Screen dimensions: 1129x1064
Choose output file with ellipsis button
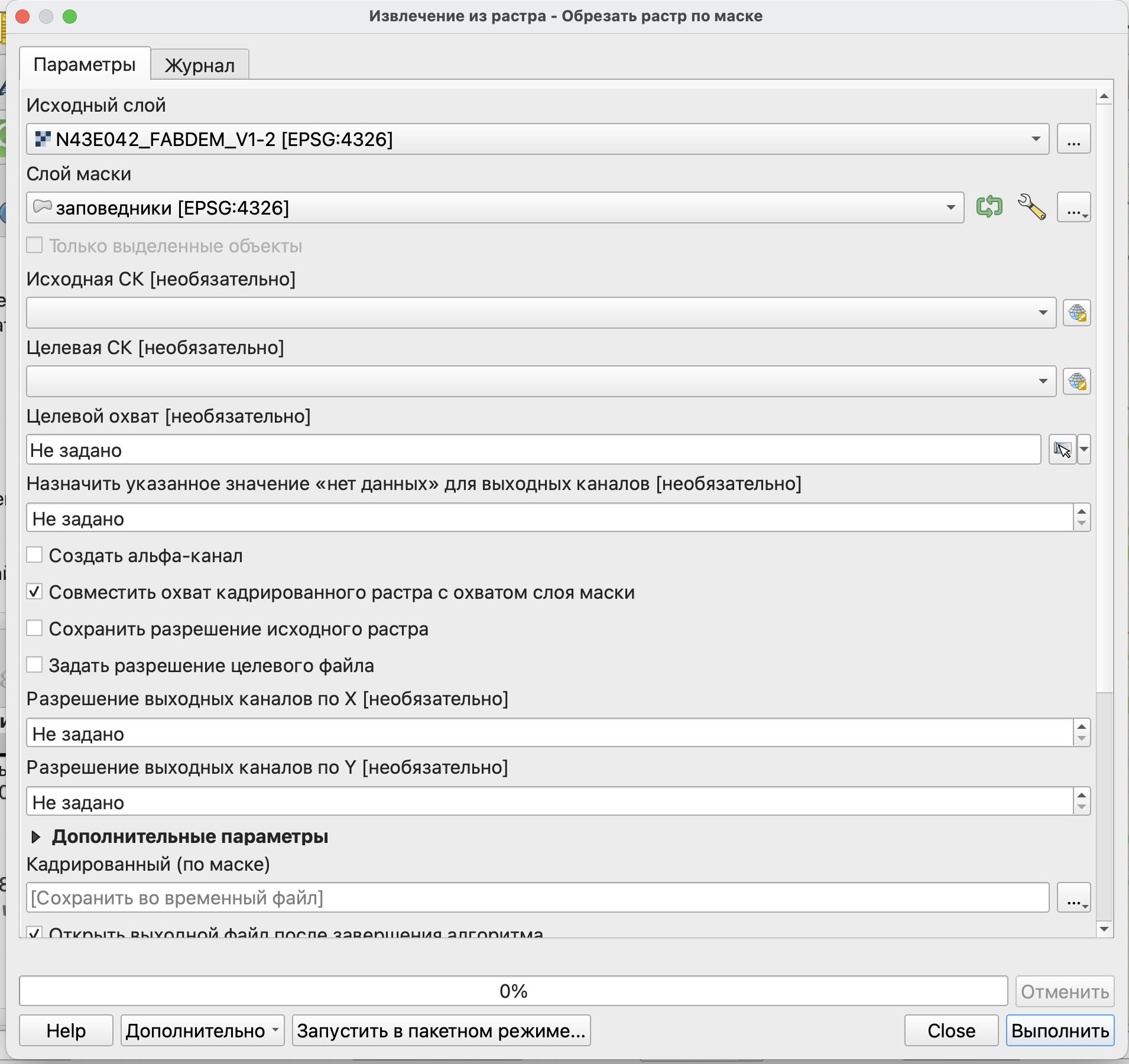(1073, 898)
